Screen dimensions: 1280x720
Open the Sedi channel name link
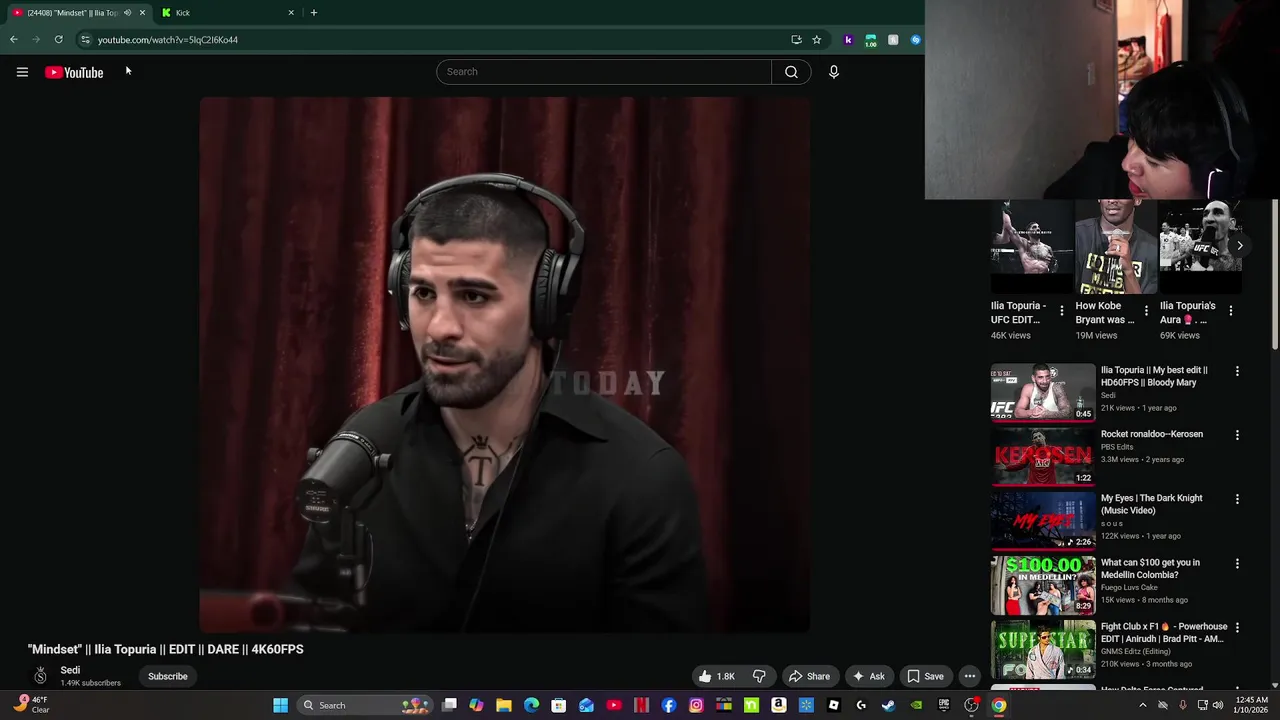click(70, 670)
